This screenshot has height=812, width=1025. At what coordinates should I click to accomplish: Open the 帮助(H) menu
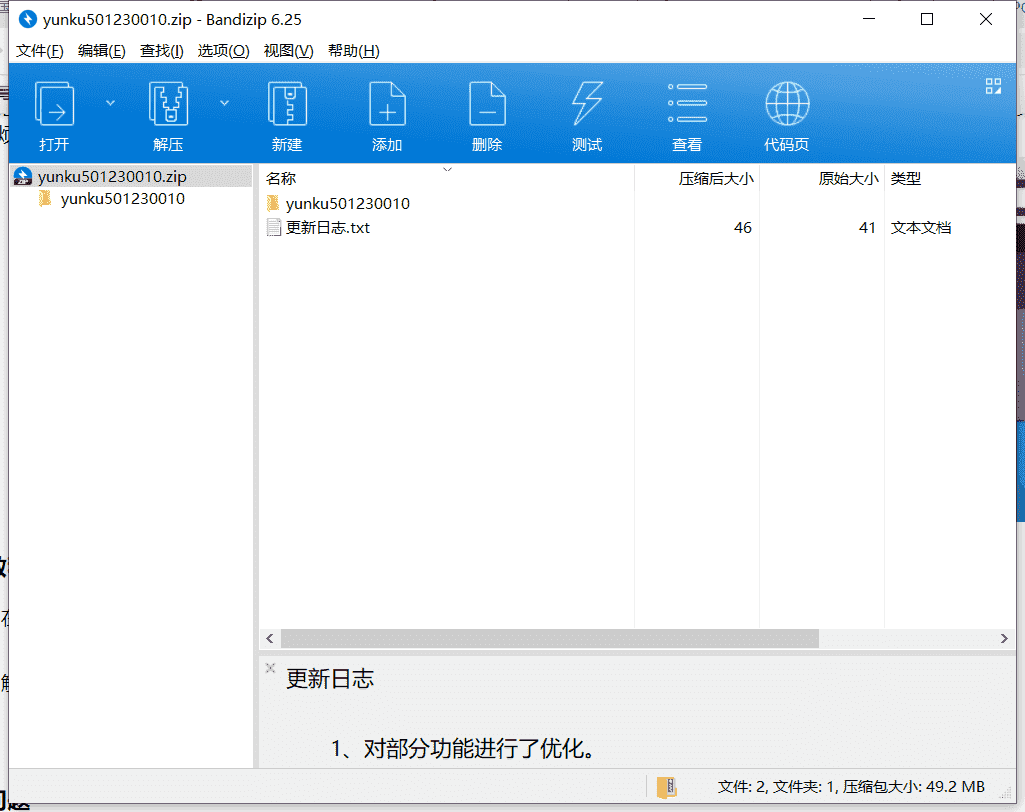pyautogui.click(x=354, y=51)
